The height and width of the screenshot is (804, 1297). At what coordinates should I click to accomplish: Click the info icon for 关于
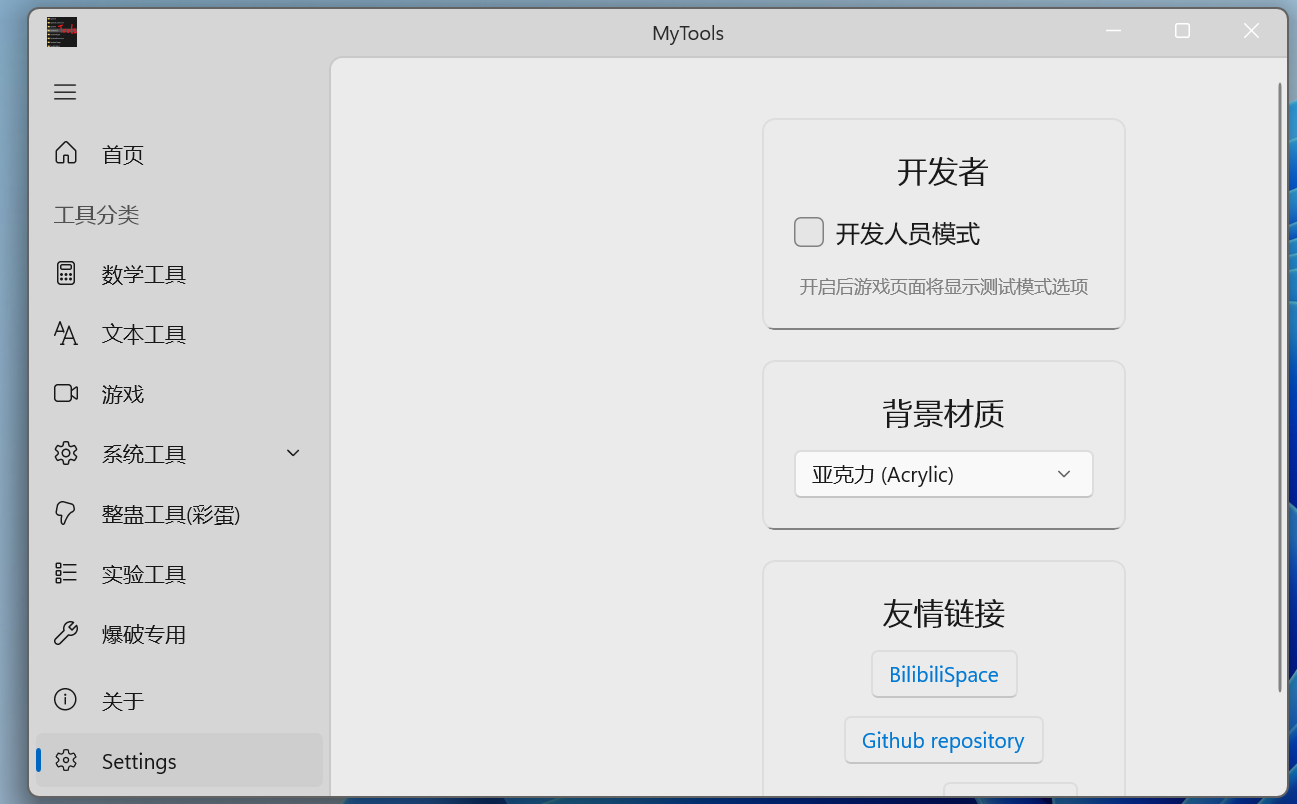coord(66,700)
